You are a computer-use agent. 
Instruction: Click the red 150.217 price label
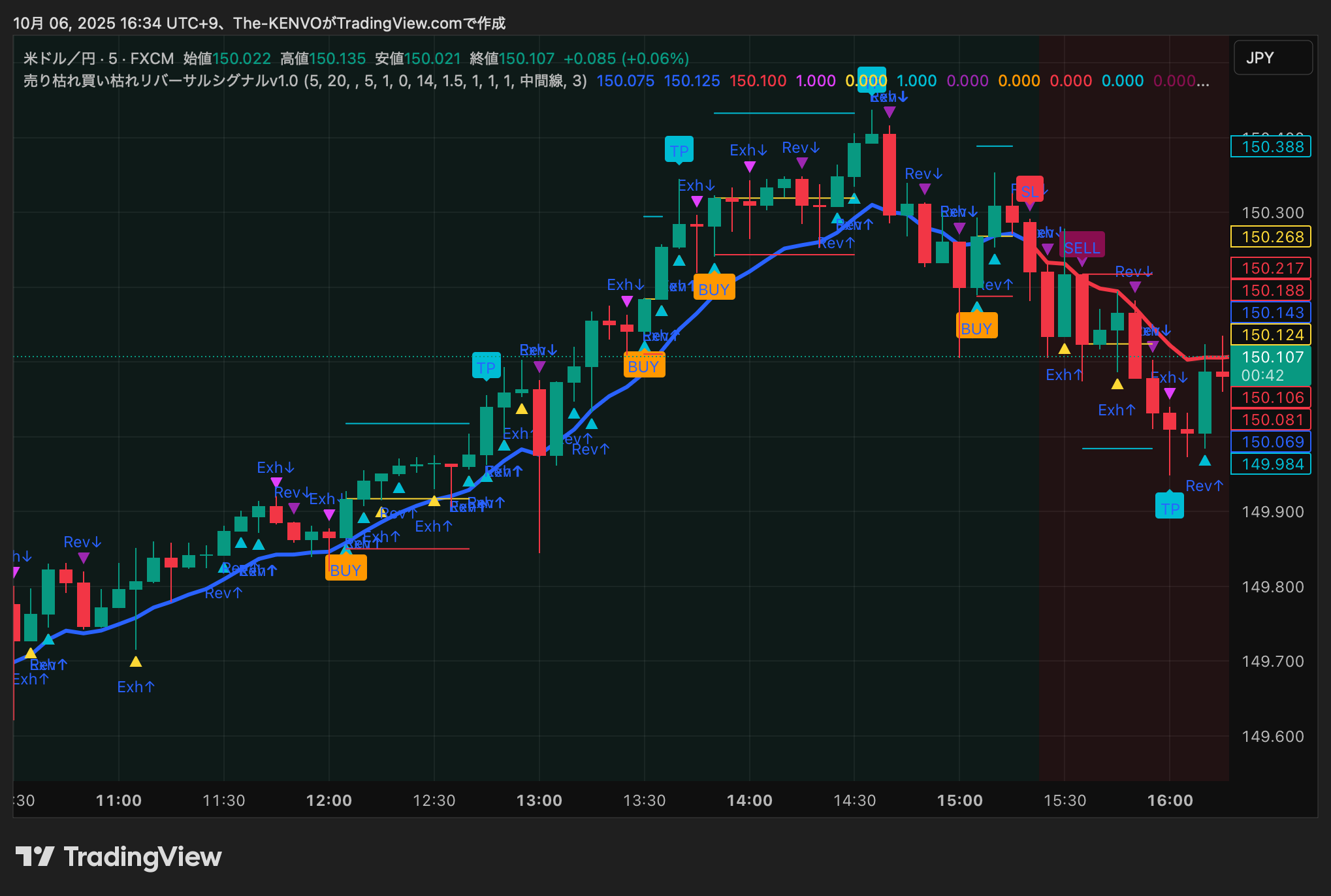[1271, 268]
